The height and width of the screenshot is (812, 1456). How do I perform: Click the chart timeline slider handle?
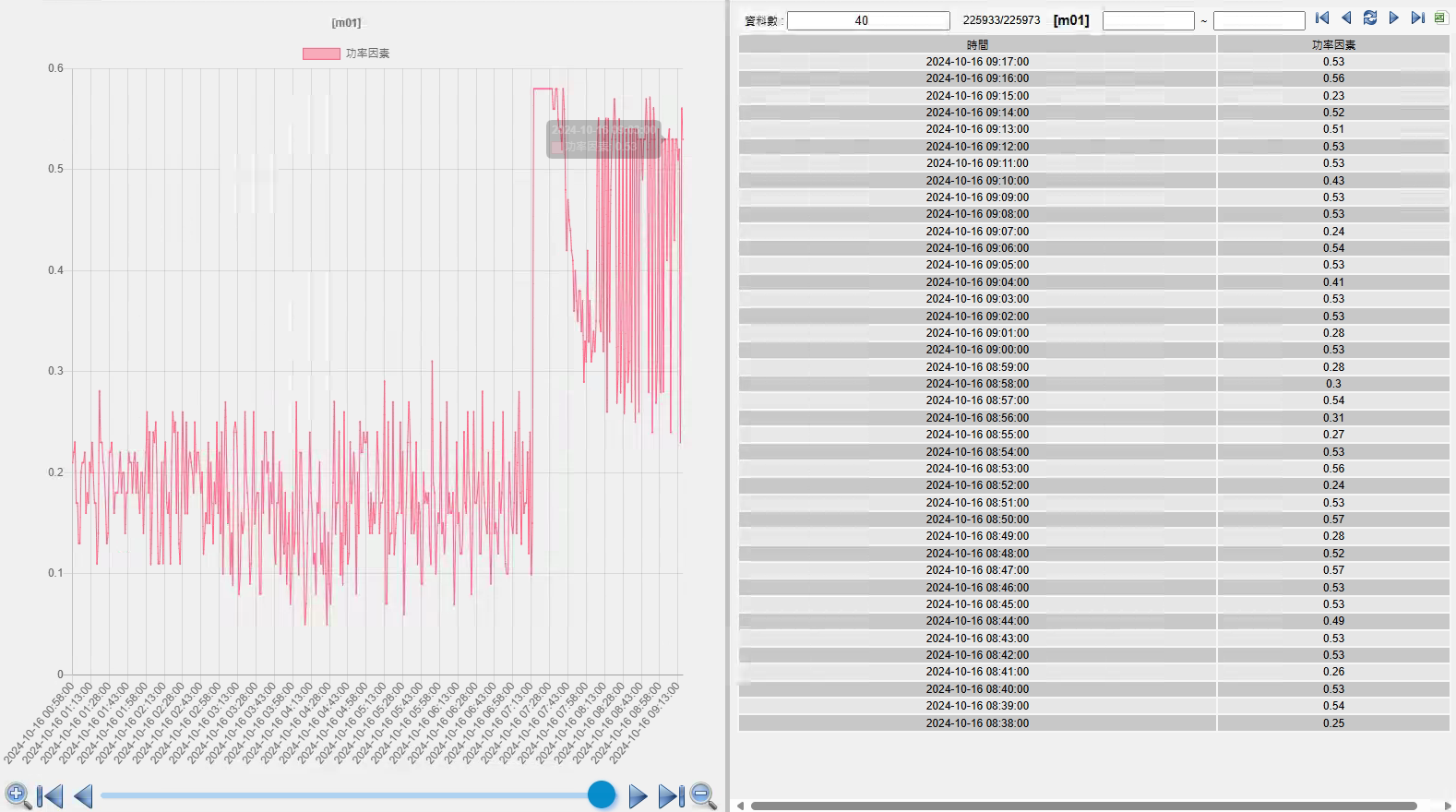(602, 794)
